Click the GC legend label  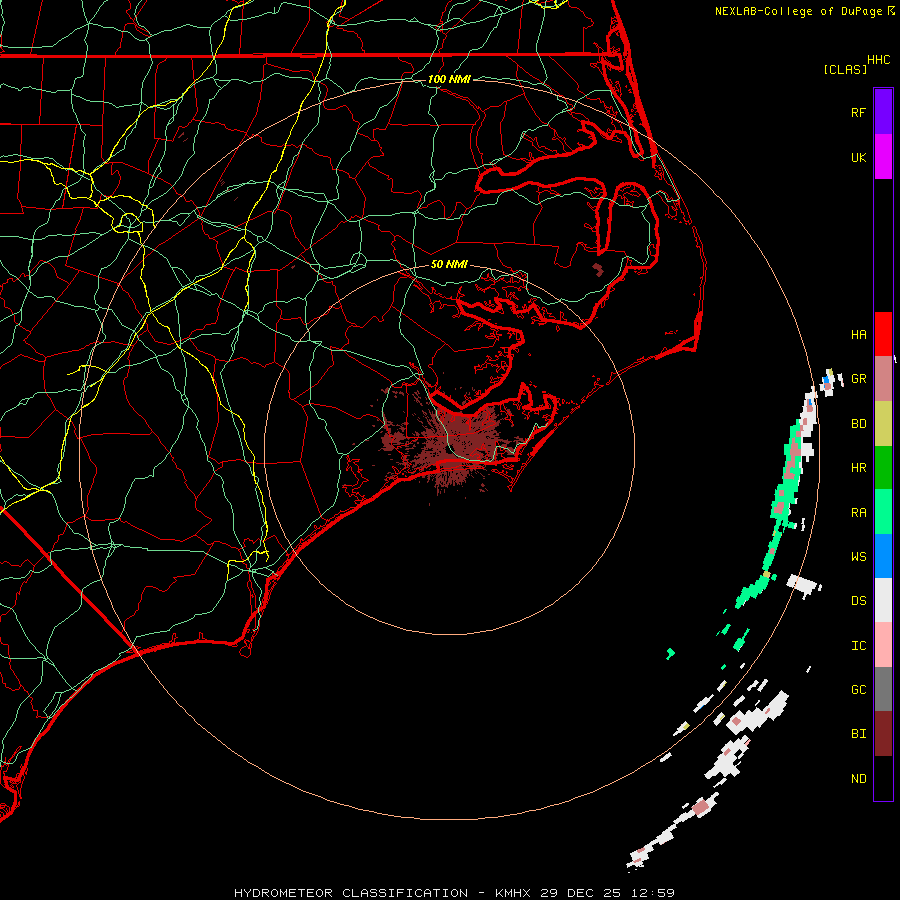pos(858,690)
